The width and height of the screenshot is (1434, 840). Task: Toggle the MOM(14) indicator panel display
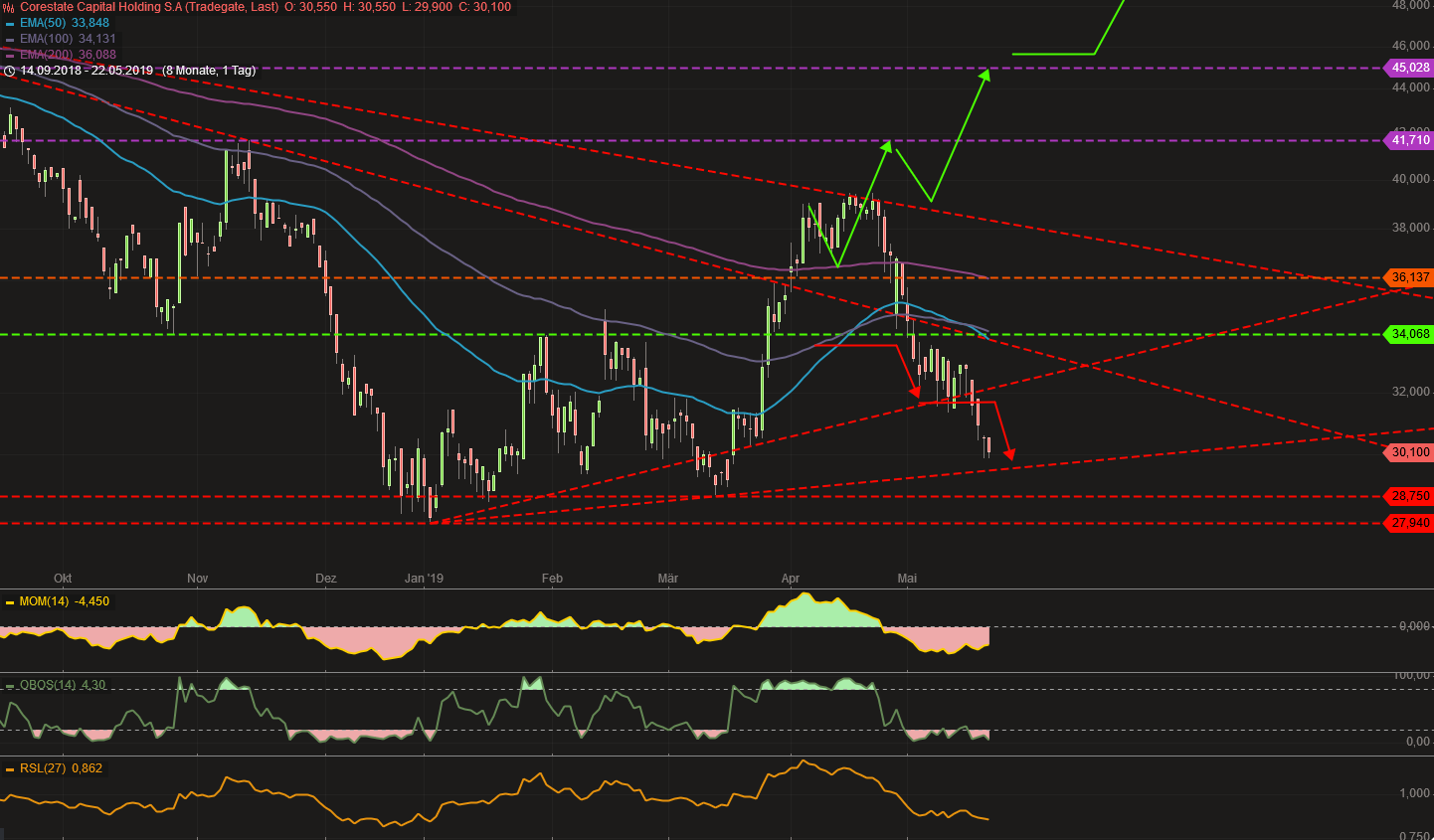(x=9, y=601)
